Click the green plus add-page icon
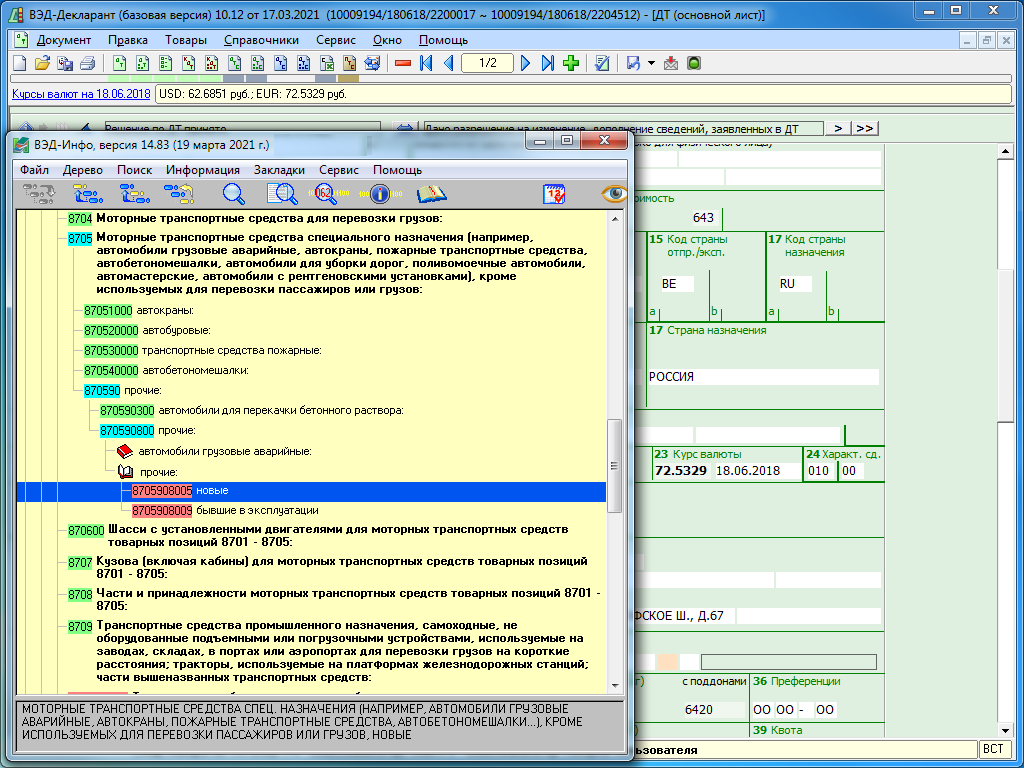This screenshot has height=768, width=1024. [x=571, y=63]
